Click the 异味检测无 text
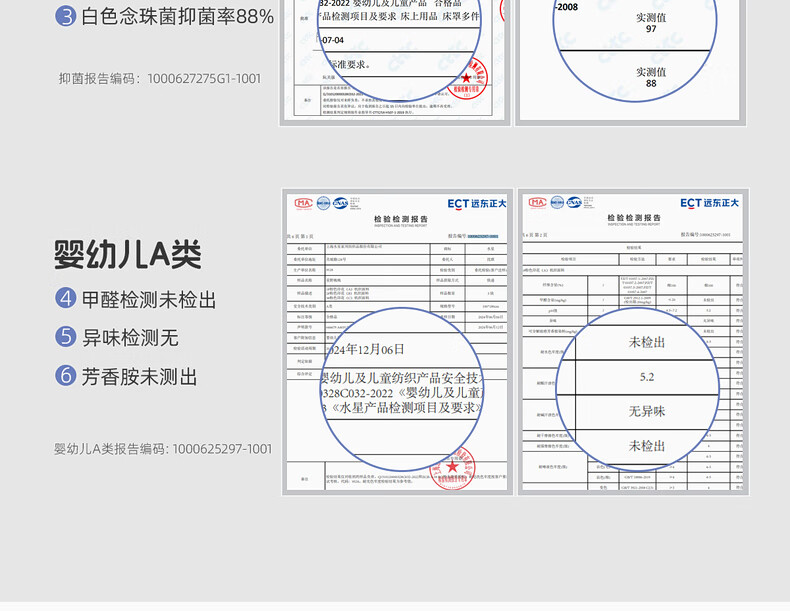The height and width of the screenshot is (611, 790). (130, 337)
